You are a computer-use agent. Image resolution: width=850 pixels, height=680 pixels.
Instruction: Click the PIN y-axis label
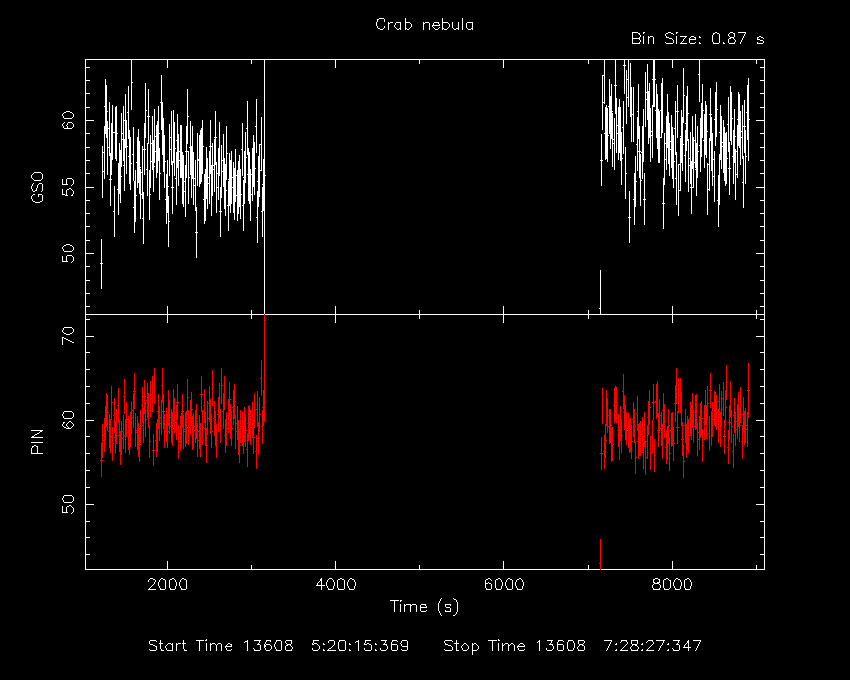point(37,441)
